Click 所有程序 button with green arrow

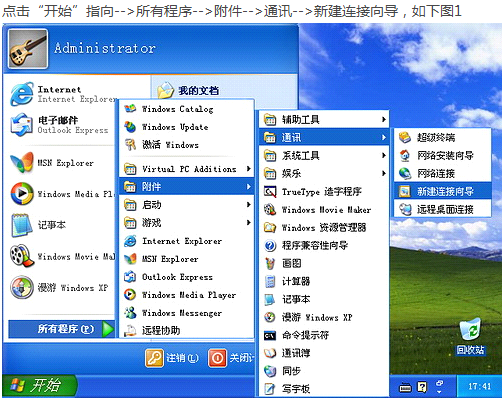click(62, 329)
